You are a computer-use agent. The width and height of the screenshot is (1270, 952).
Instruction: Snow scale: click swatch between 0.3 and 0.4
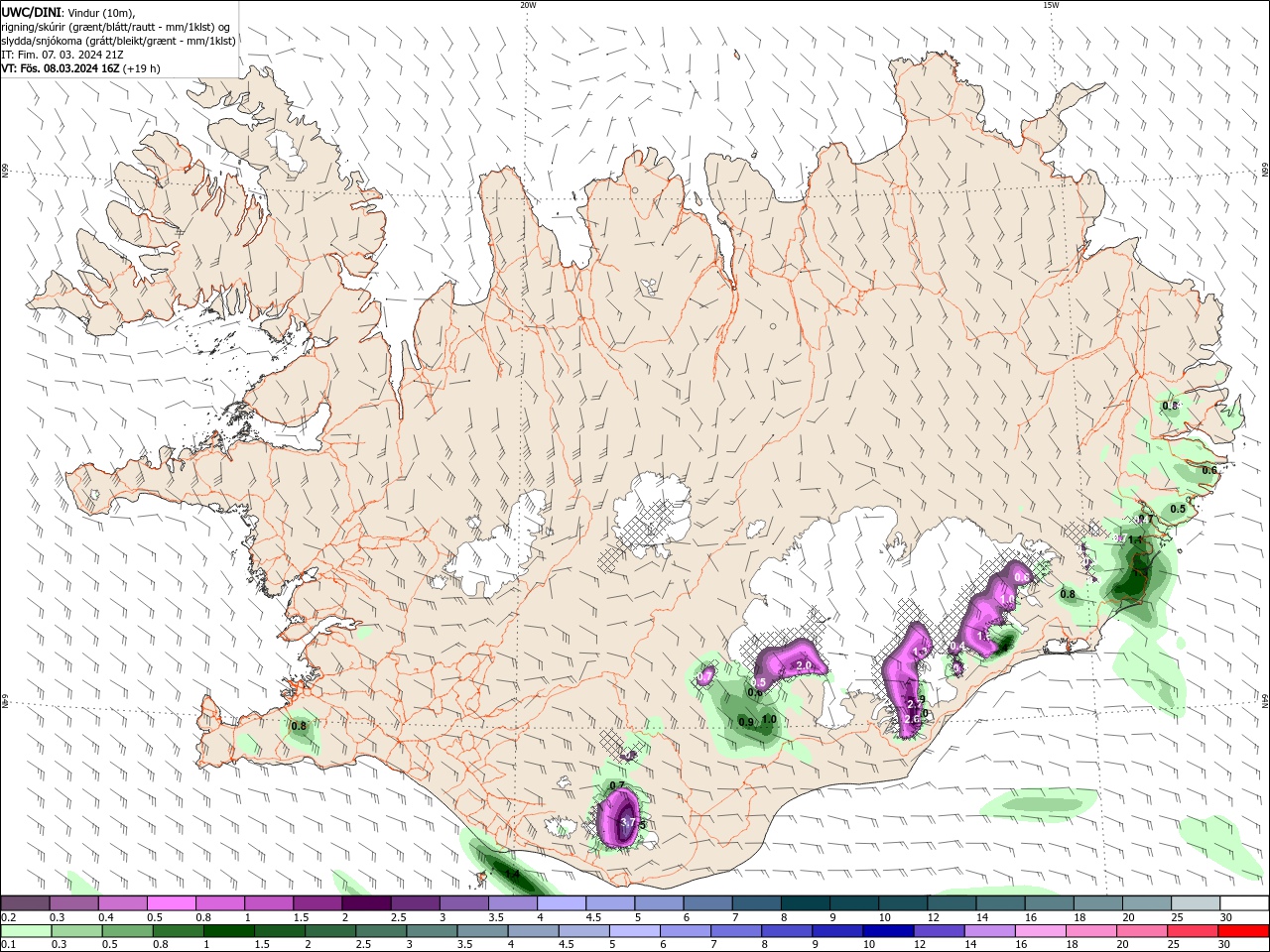pyautogui.click(x=74, y=902)
